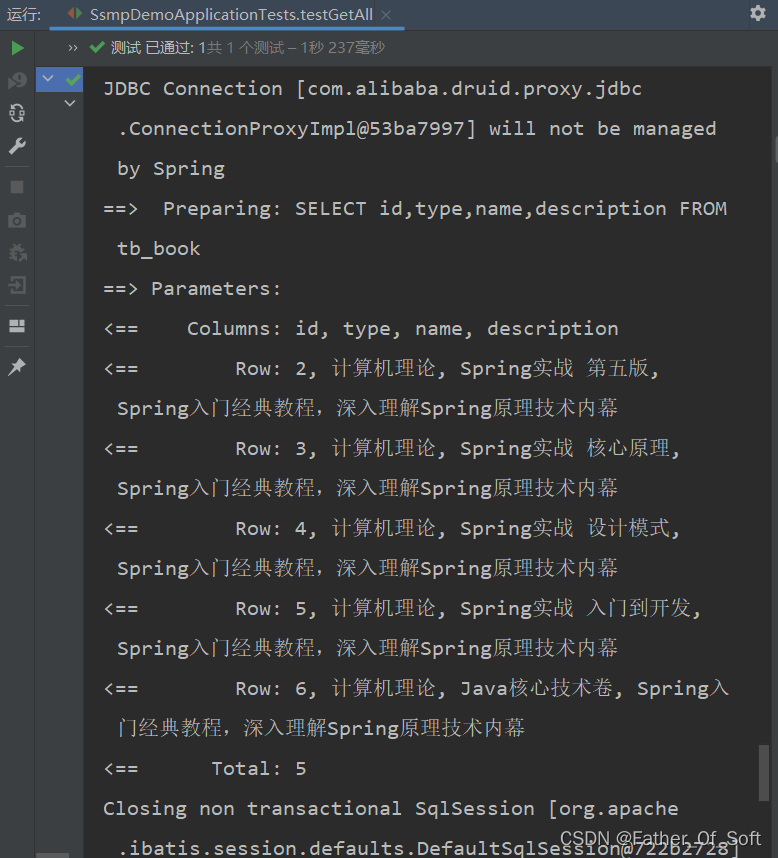Collapse the selected test node chevron
The width and height of the screenshot is (778, 858).
pyautogui.click(x=46, y=77)
